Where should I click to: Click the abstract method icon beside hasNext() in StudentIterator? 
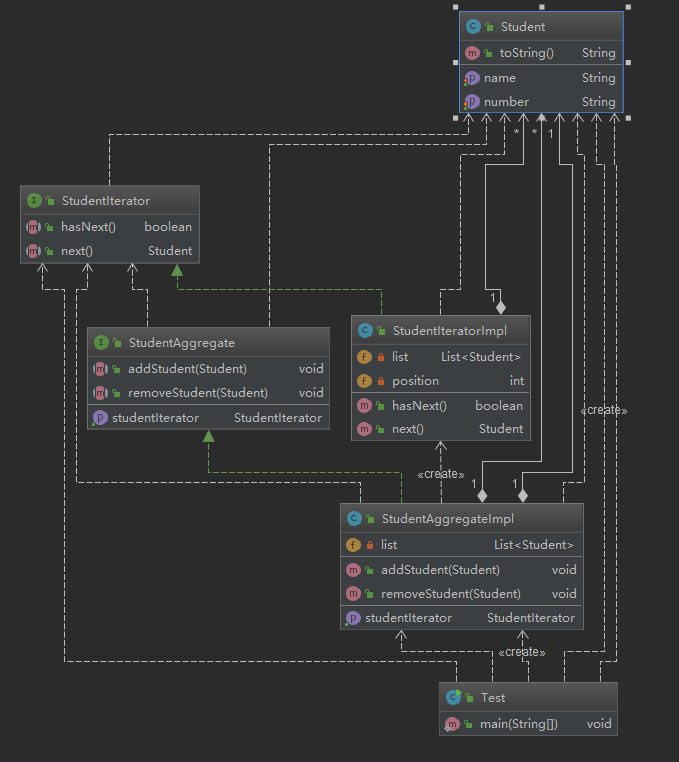[x=33, y=227]
